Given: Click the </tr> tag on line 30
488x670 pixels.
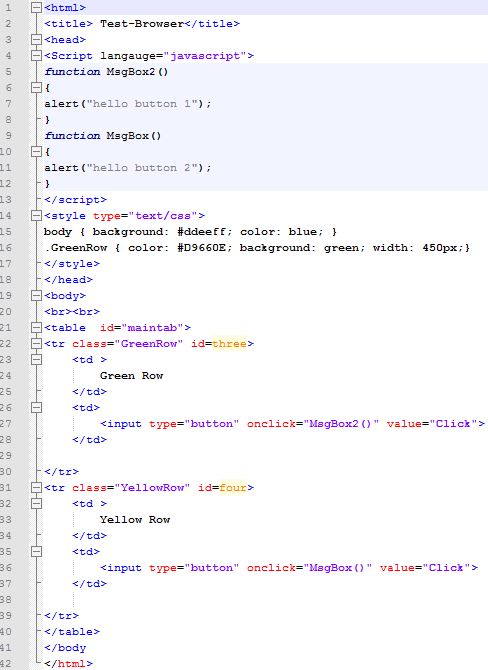Looking at the screenshot, I should pos(61,472).
